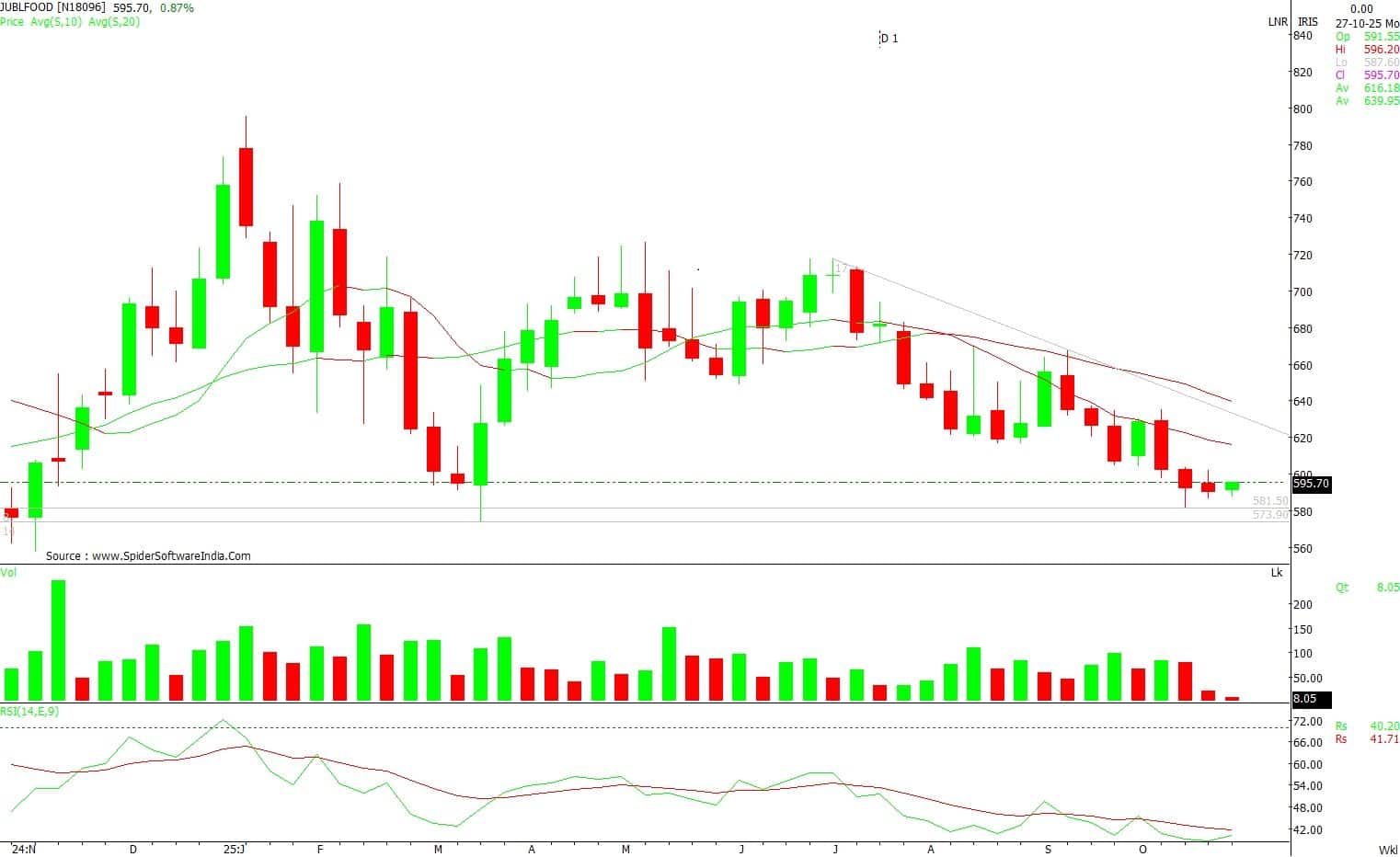
Task: Click the RSI(14,E,9) indicator label
Action: [29, 711]
